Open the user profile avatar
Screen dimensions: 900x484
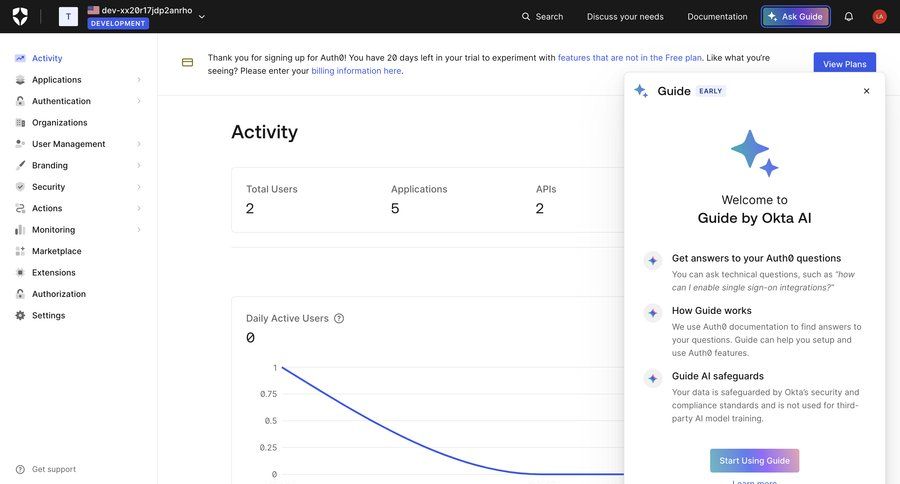coord(879,17)
